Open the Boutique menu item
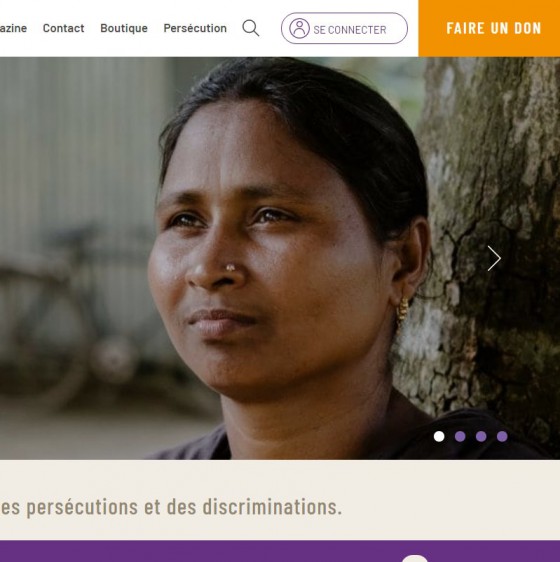This screenshot has height=562, width=560. coord(124,28)
